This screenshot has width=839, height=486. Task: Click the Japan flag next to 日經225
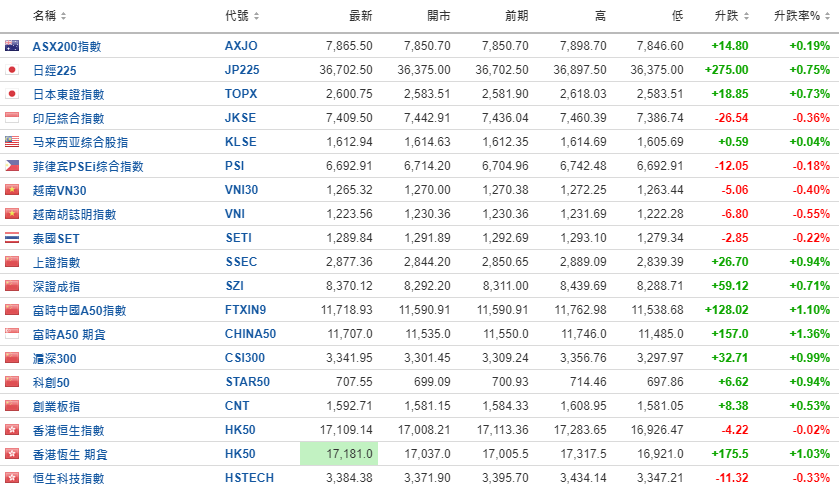[12, 70]
